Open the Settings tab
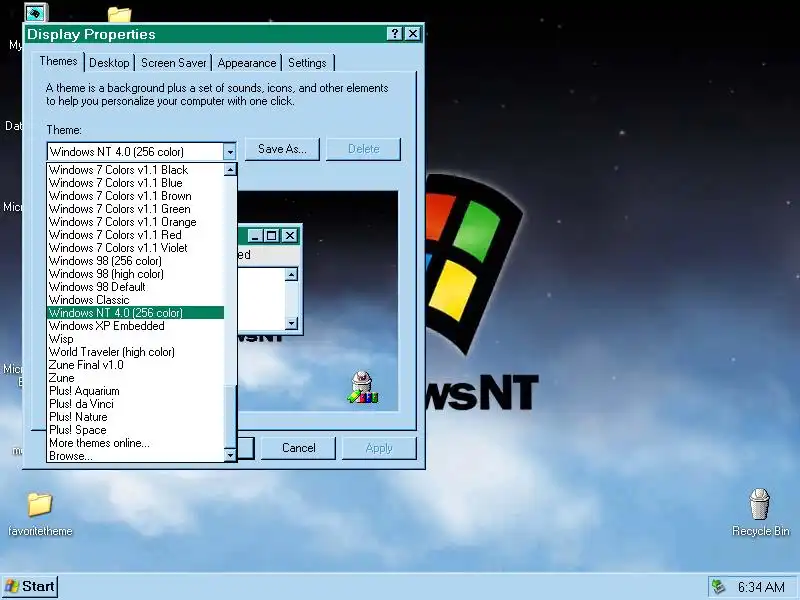The width and height of the screenshot is (800, 600). pos(307,63)
